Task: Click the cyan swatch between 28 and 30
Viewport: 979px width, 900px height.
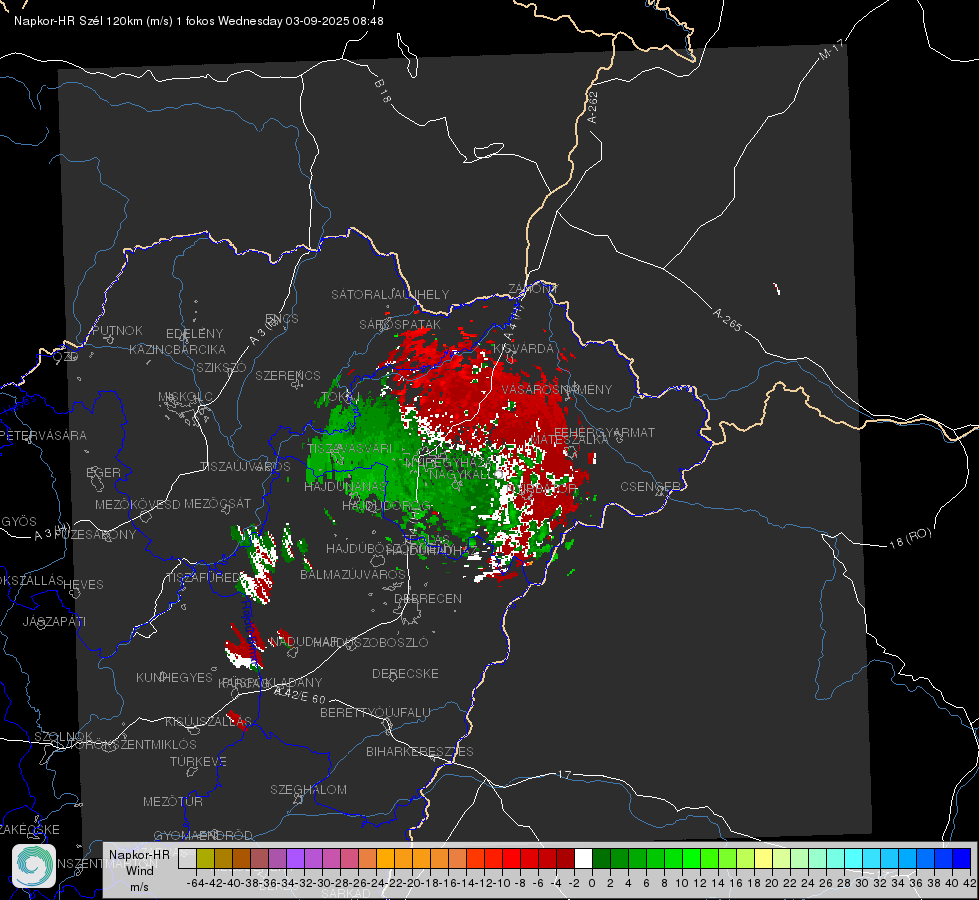Action: 854,859
